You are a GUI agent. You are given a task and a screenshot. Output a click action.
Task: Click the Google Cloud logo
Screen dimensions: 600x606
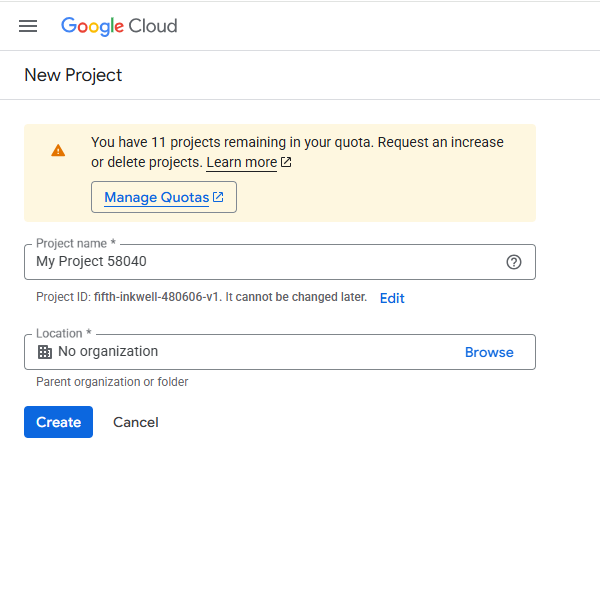(119, 26)
